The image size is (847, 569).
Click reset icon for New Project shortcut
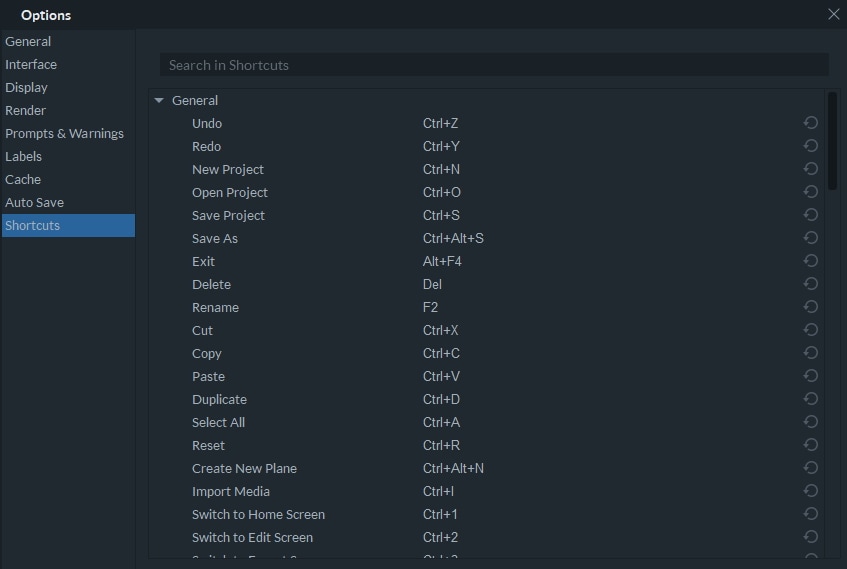[811, 169]
